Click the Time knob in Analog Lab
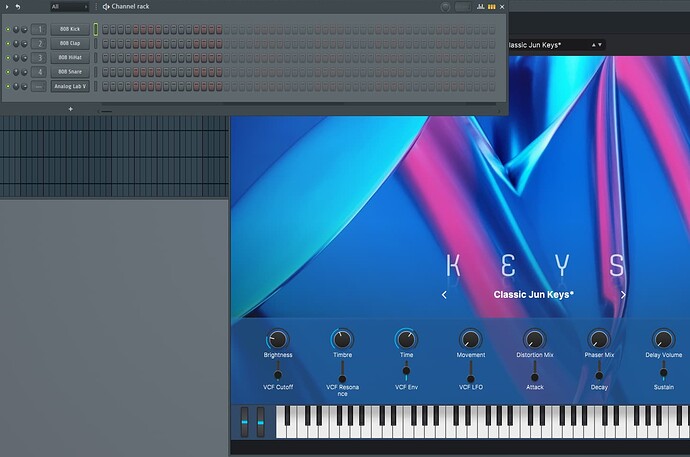 click(406, 340)
